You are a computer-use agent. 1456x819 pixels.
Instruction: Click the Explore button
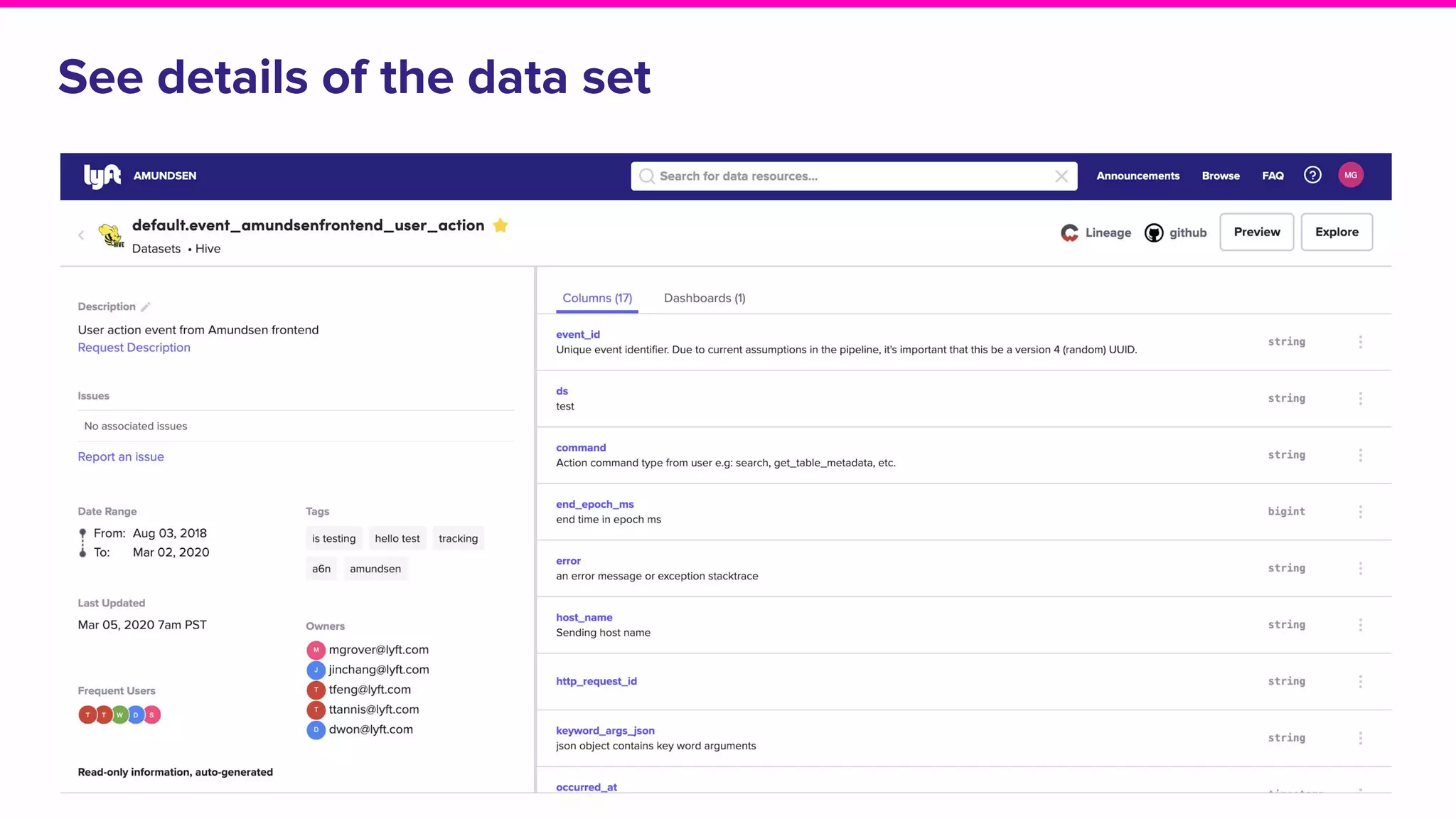1337,232
